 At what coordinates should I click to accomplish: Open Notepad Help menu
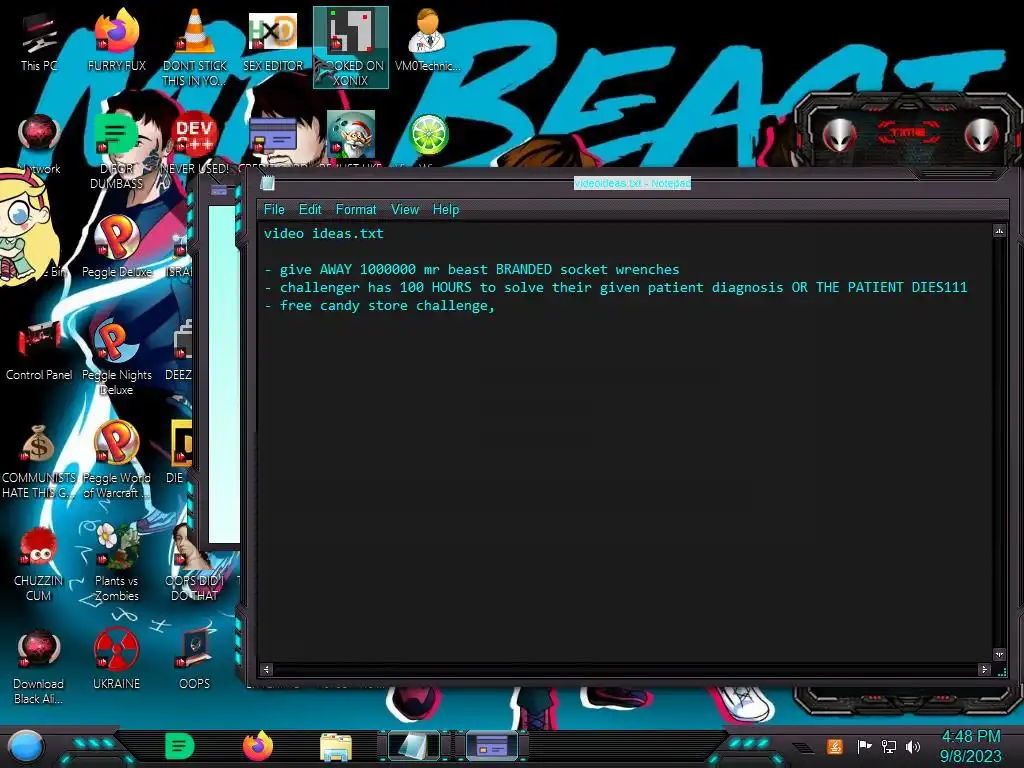coord(445,209)
